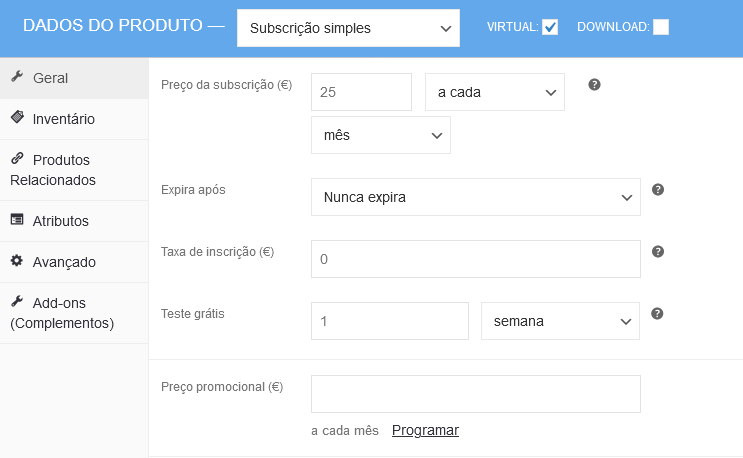Click the 'a cada mês' text below promo price
Viewport: 743px width, 458px height.
pos(345,431)
